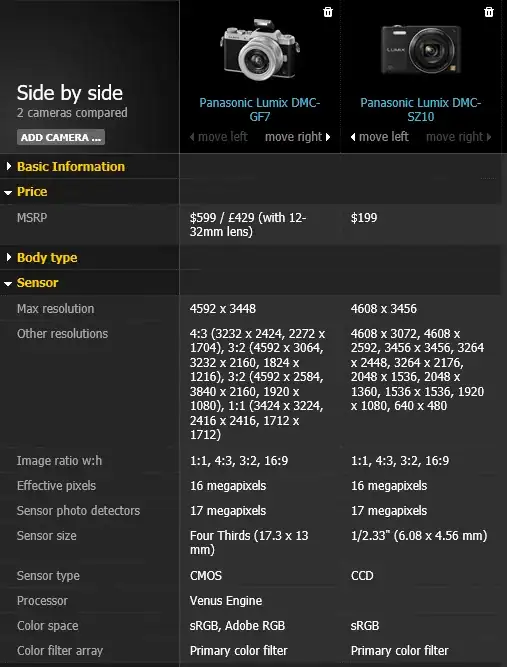Select the Sensor type label
This screenshot has width=507, height=667.
[48, 576]
